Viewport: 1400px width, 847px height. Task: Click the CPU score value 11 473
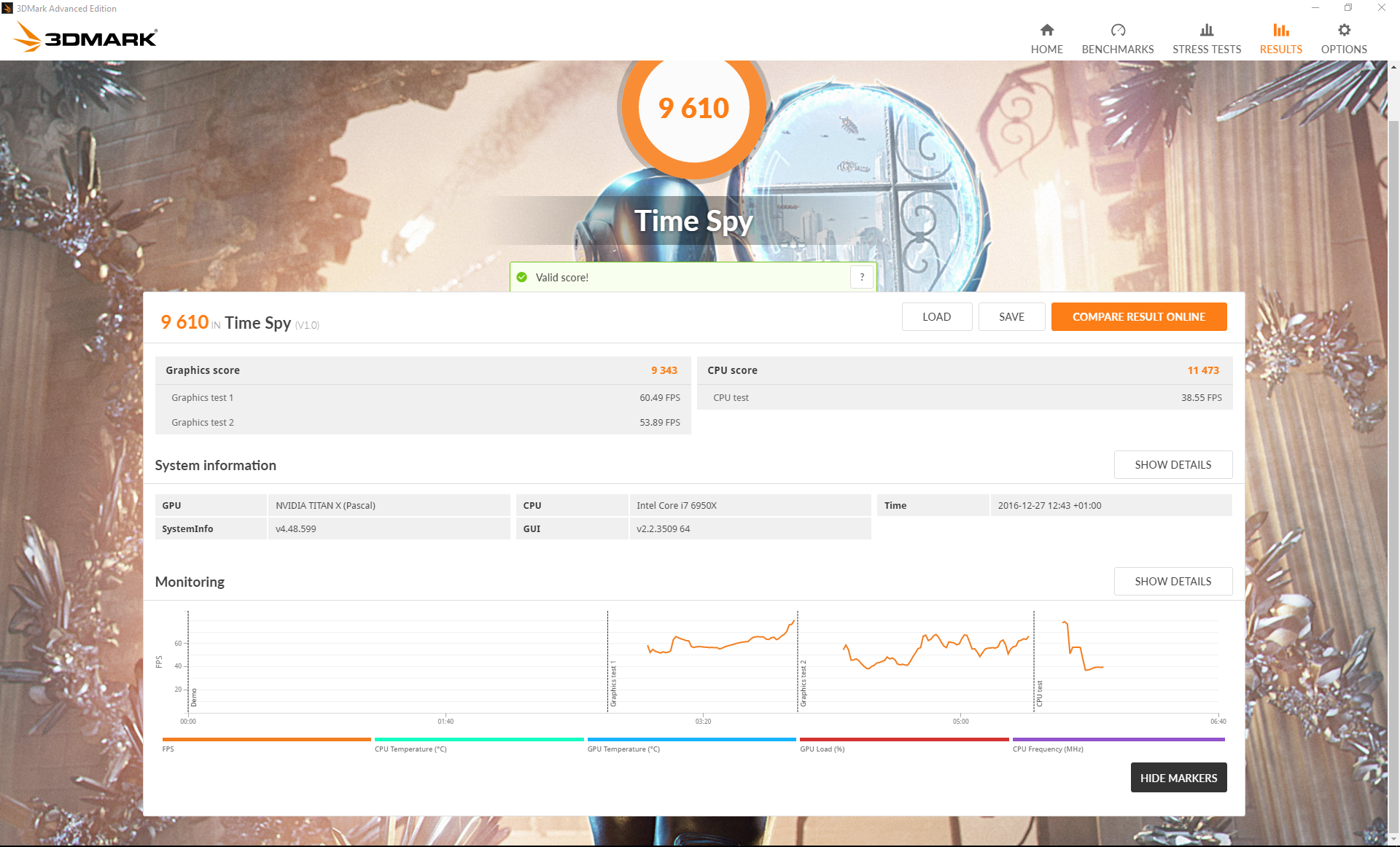tap(1202, 370)
